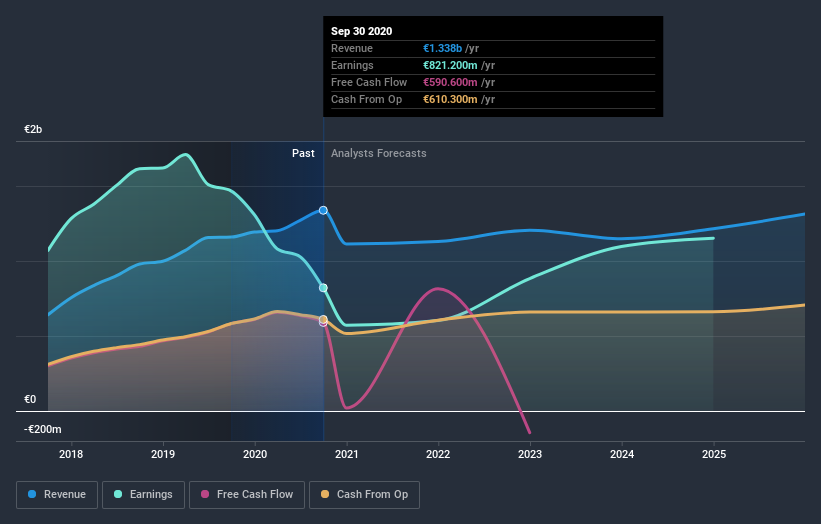
Task: Toggle the Free Cash Flow legend series
Action: coord(247,495)
